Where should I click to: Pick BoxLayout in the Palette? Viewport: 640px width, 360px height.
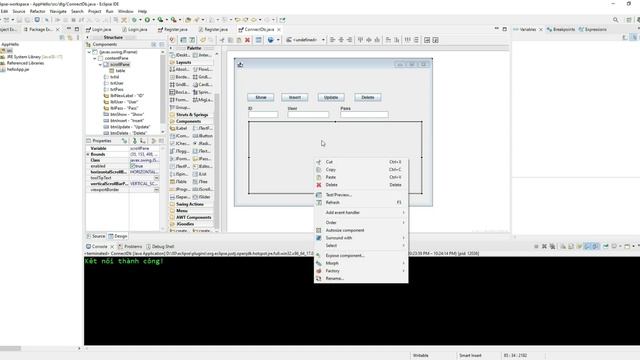click(x=179, y=92)
